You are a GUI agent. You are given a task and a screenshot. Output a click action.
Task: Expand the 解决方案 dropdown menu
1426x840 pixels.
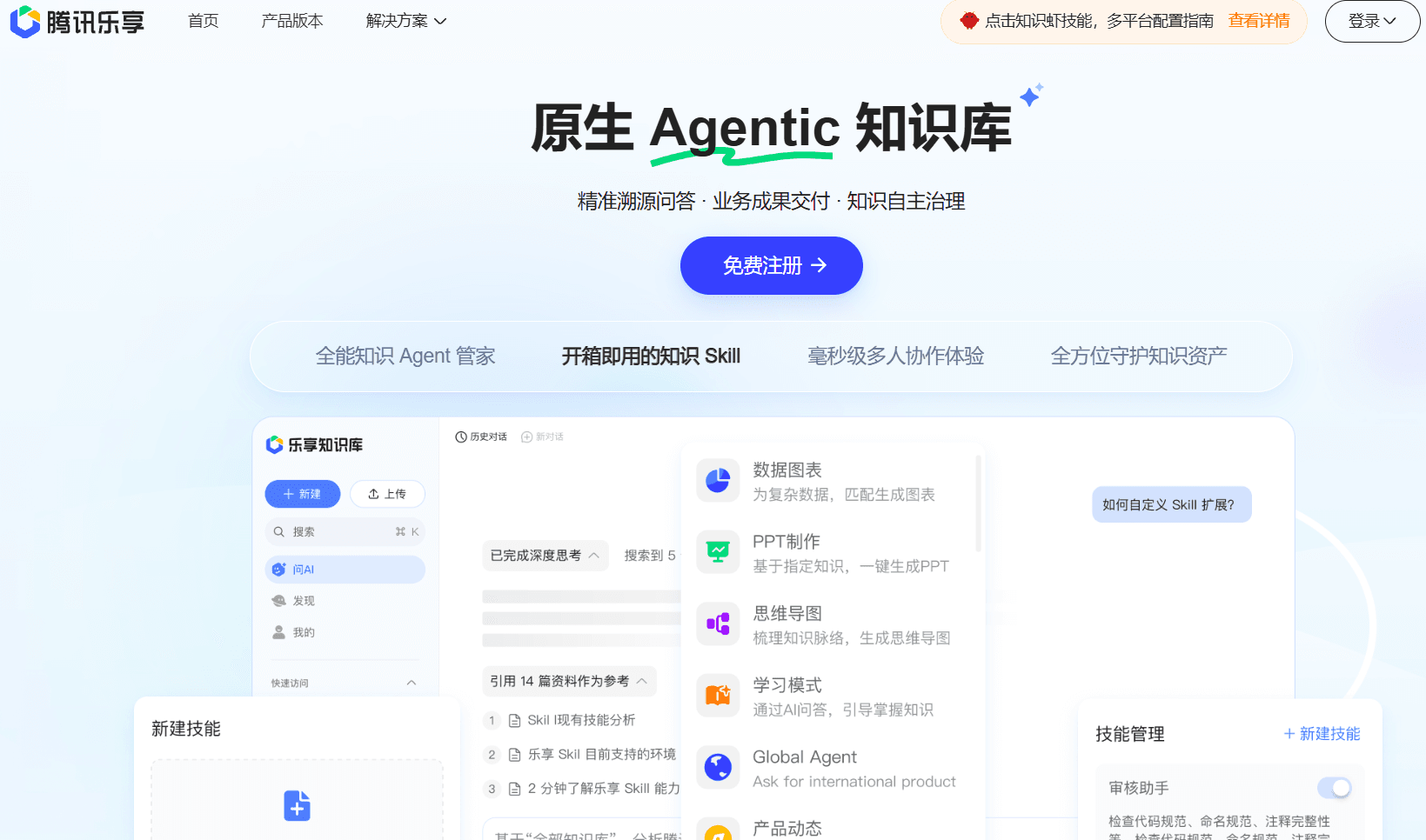(406, 21)
